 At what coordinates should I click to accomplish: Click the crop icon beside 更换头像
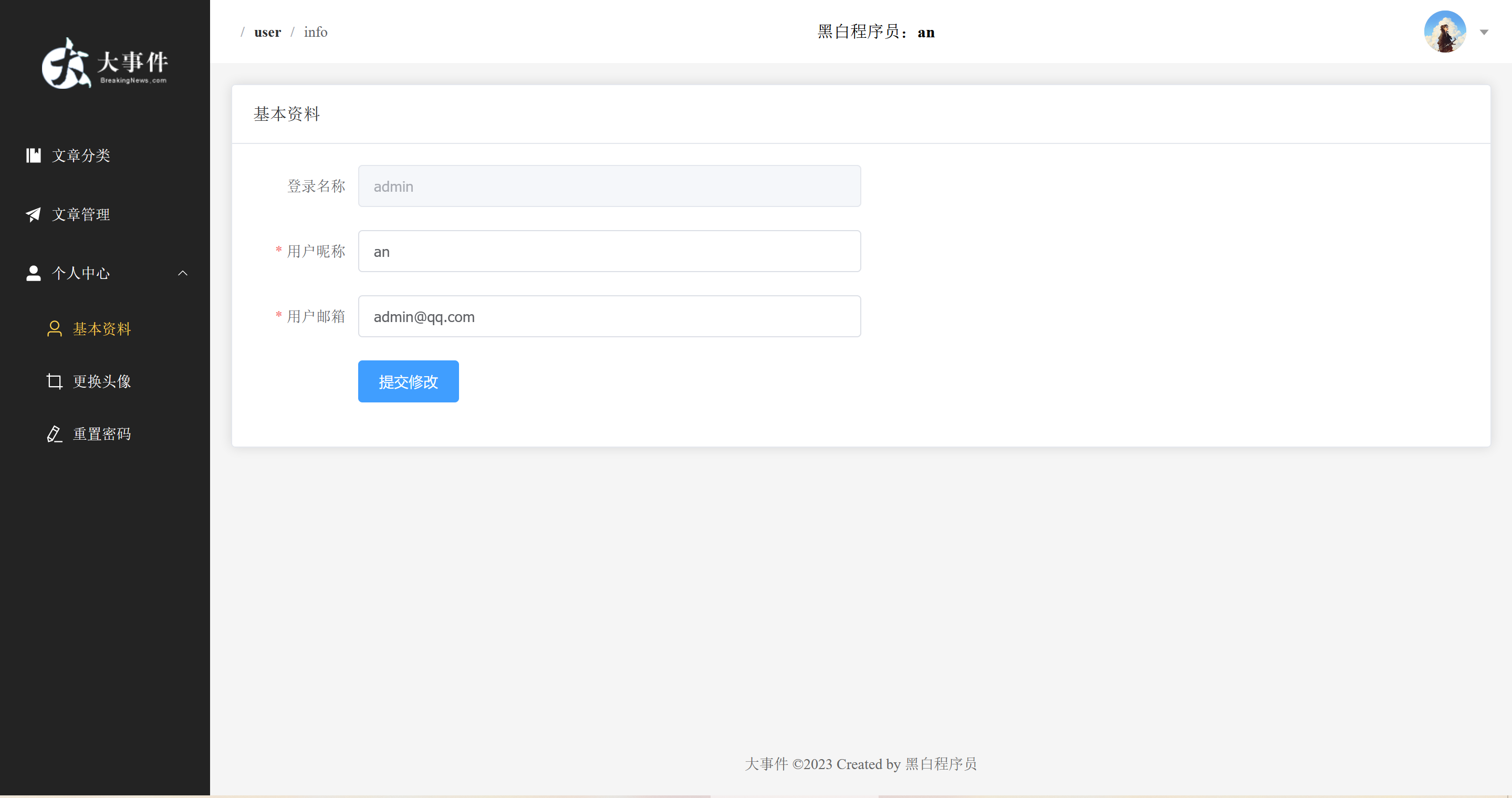[55, 382]
